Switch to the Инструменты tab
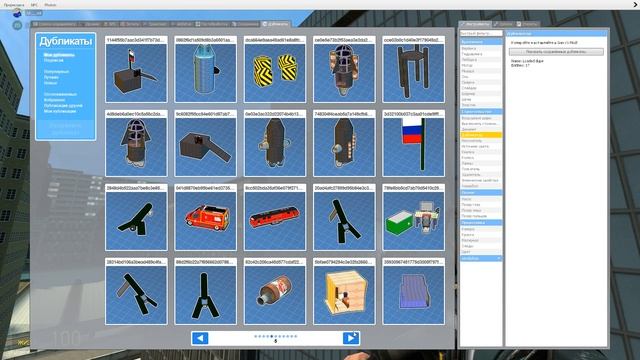The height and width of the screenshot is (360, 640). click(x=475, y=24)
